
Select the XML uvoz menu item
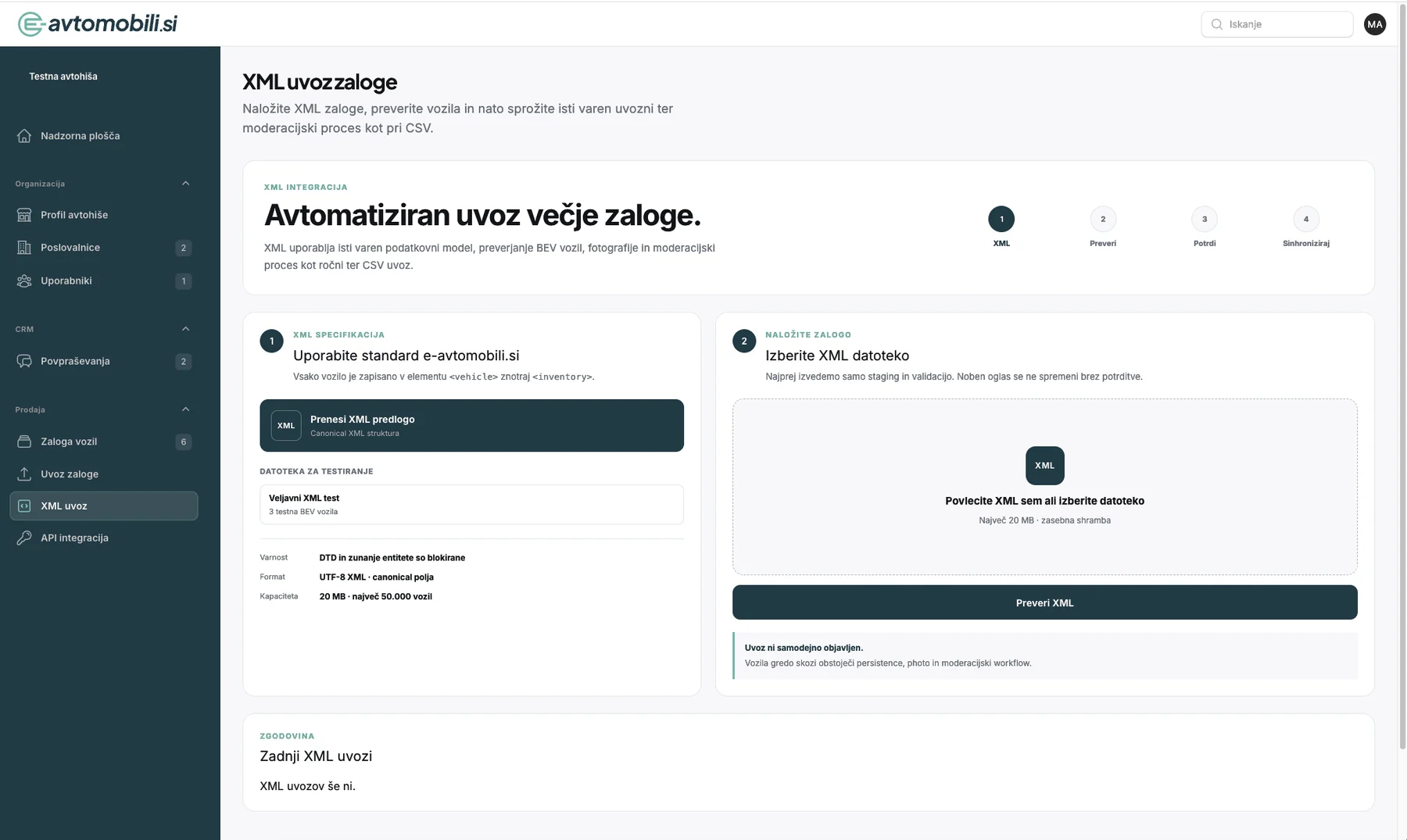104,506
